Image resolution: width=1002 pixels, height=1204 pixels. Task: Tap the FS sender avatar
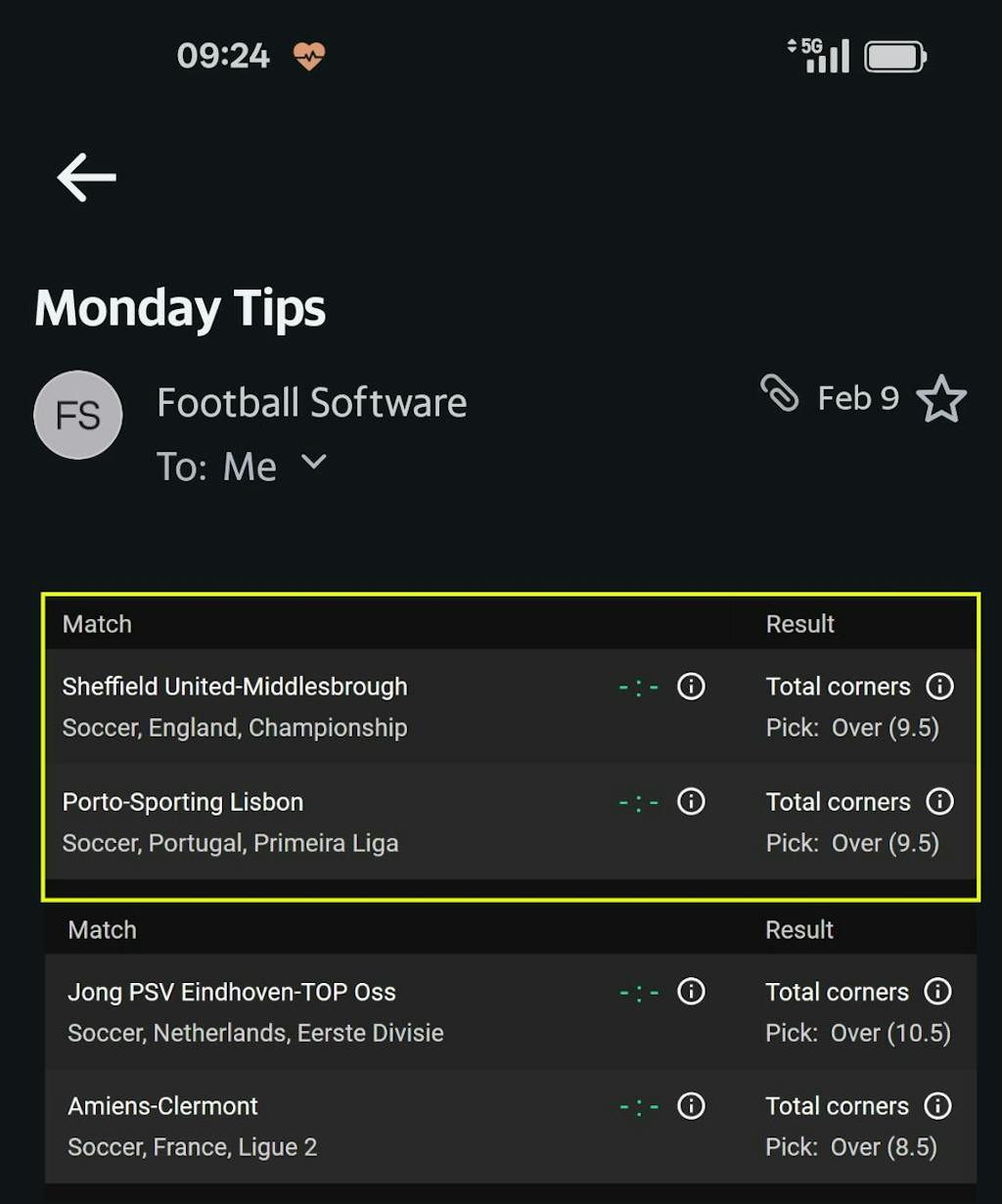click(78, 415)
